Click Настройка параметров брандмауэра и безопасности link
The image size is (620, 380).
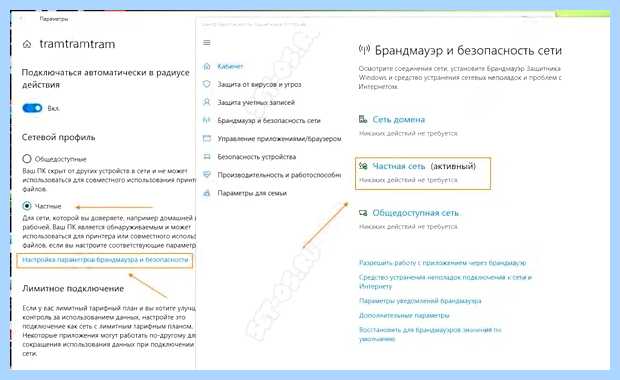[x=105, y=260]
